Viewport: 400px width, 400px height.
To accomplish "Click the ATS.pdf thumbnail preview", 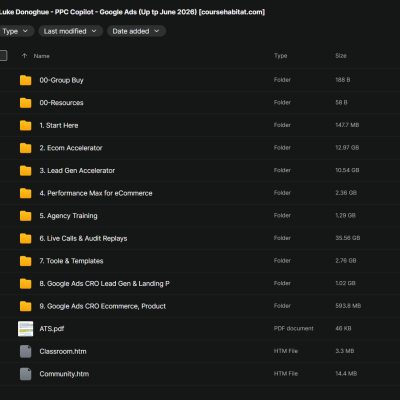I will 26,329.
